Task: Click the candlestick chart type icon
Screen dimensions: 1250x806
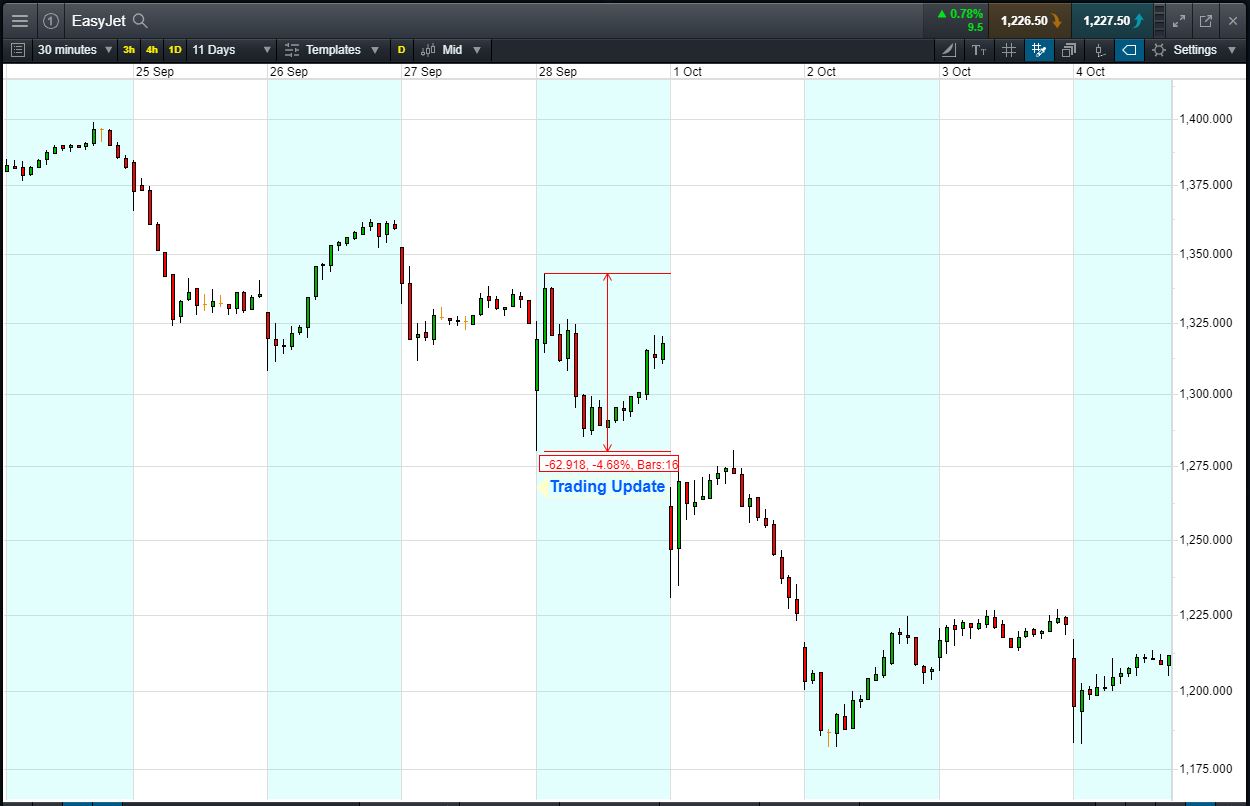Action: coord(428,49)
